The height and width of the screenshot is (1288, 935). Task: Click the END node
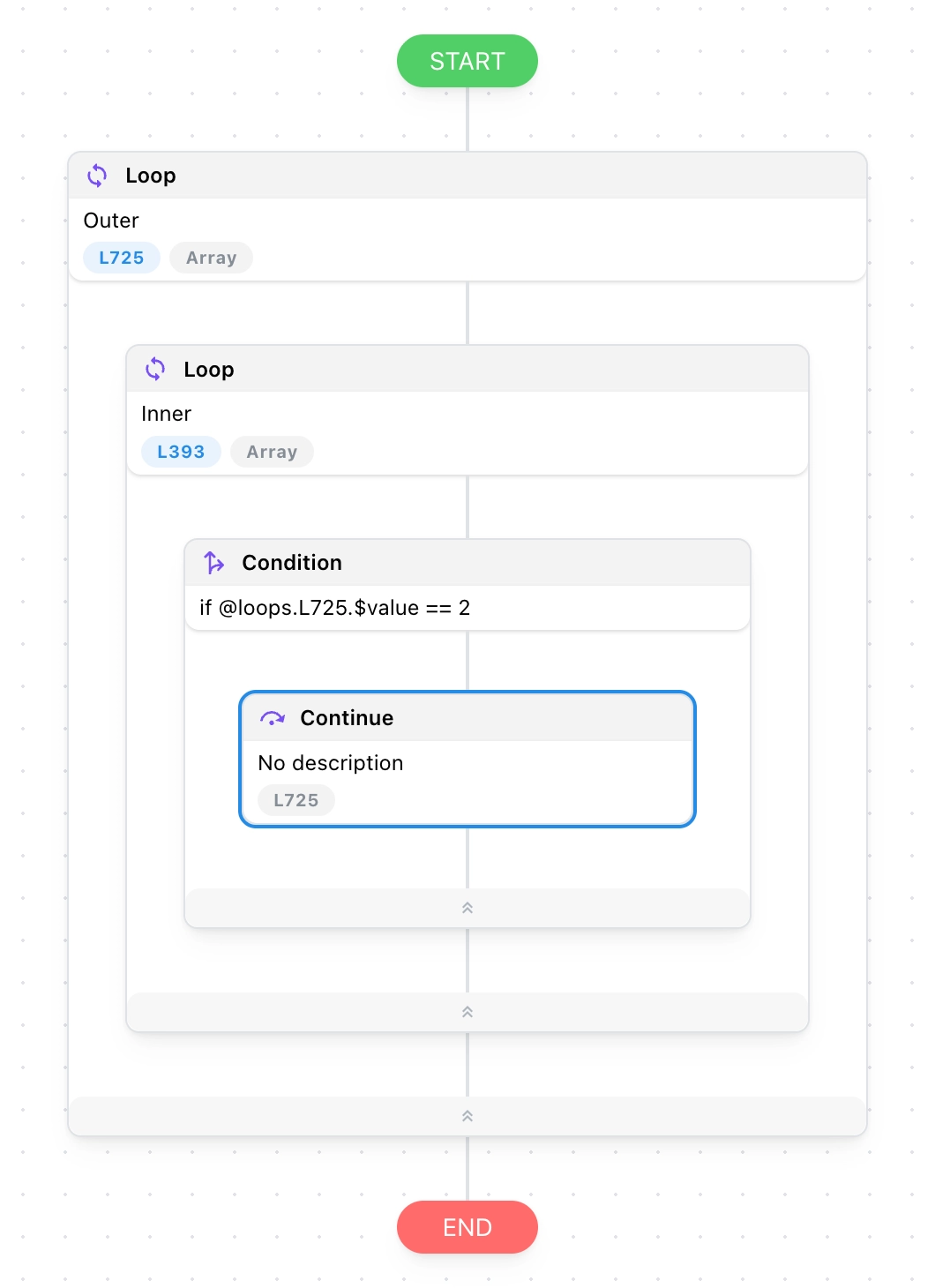click(467, 1227)
